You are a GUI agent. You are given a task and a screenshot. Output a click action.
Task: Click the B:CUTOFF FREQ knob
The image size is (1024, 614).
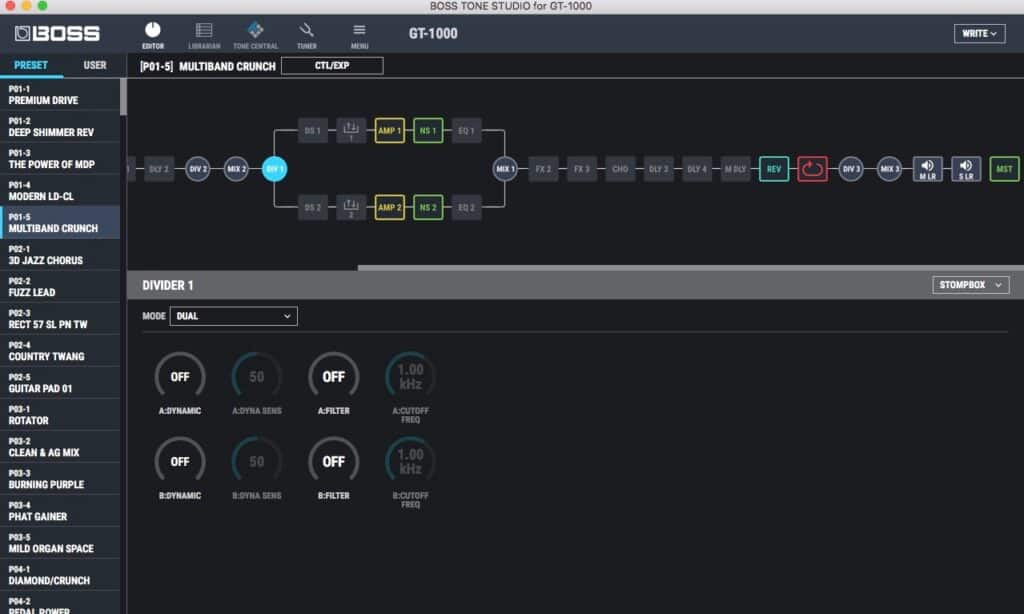point(410,462)
